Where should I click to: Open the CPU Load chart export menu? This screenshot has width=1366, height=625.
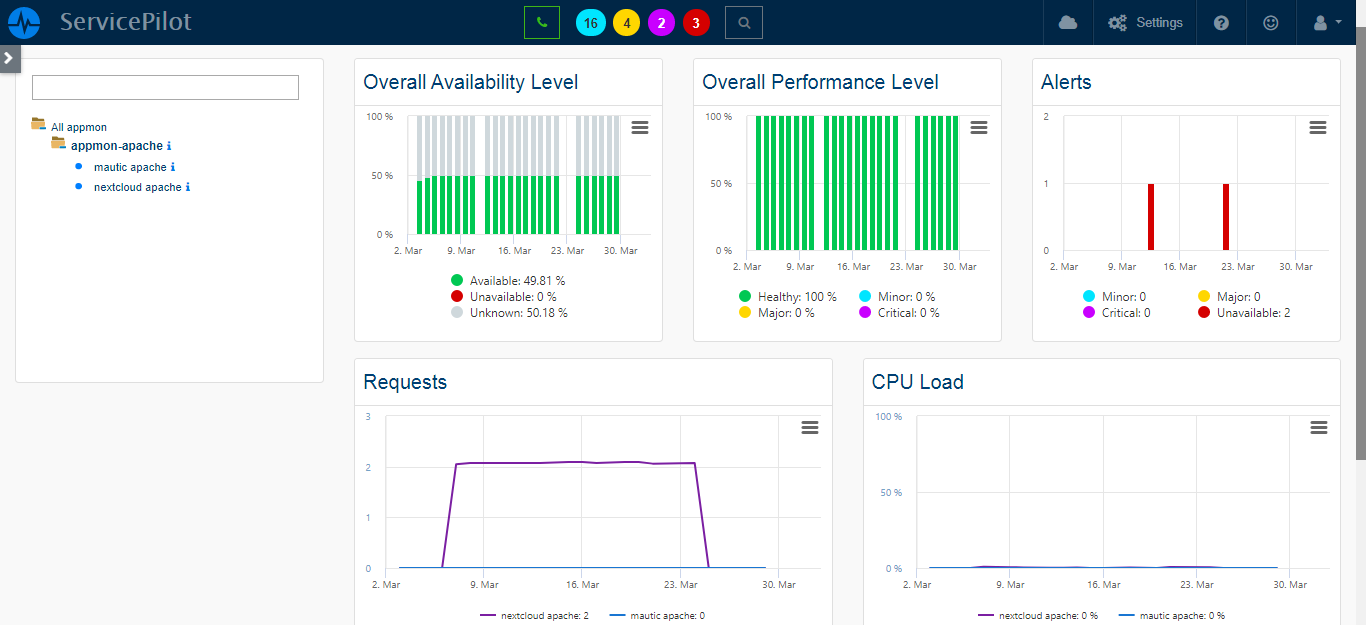pos(1317,426)
